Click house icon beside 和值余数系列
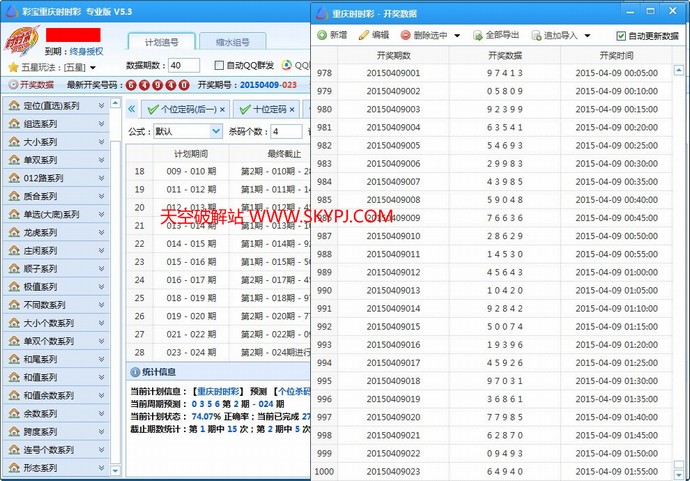 (15, 395)
